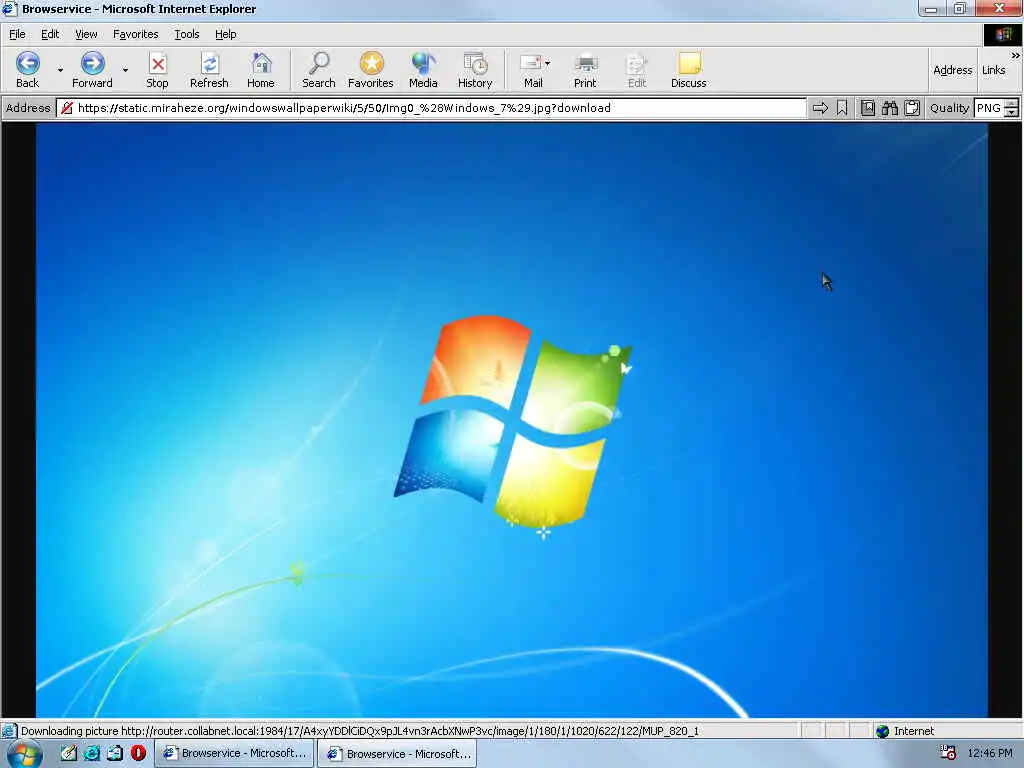This screenshot has width=1024, height=768.
Task: Stop the page from loading
Action: (x=157, y=70)
